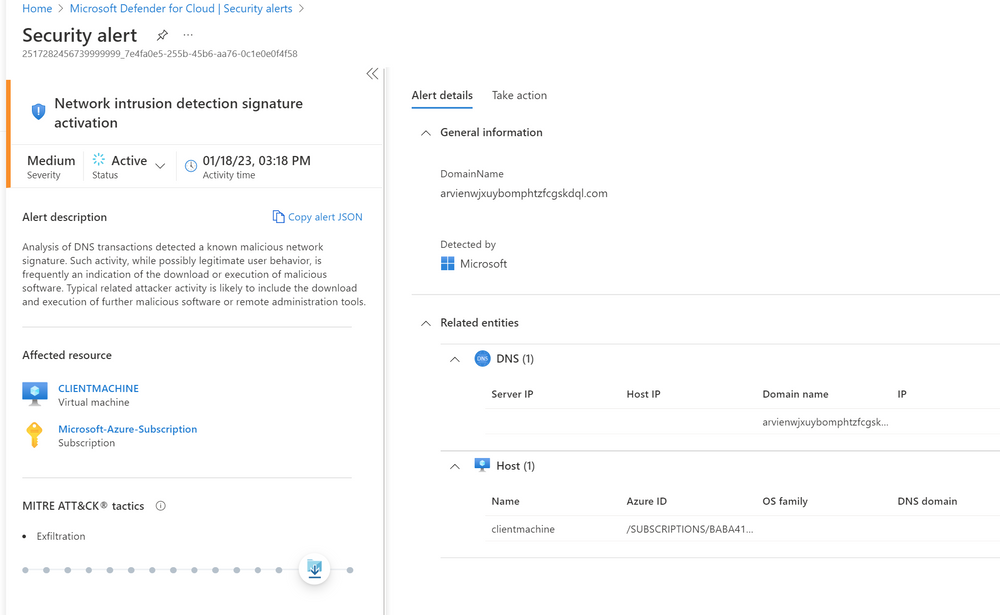Open the CLIENTMACHINE virtual machine link
1000x615 pixels.
(x=98, y=388)
